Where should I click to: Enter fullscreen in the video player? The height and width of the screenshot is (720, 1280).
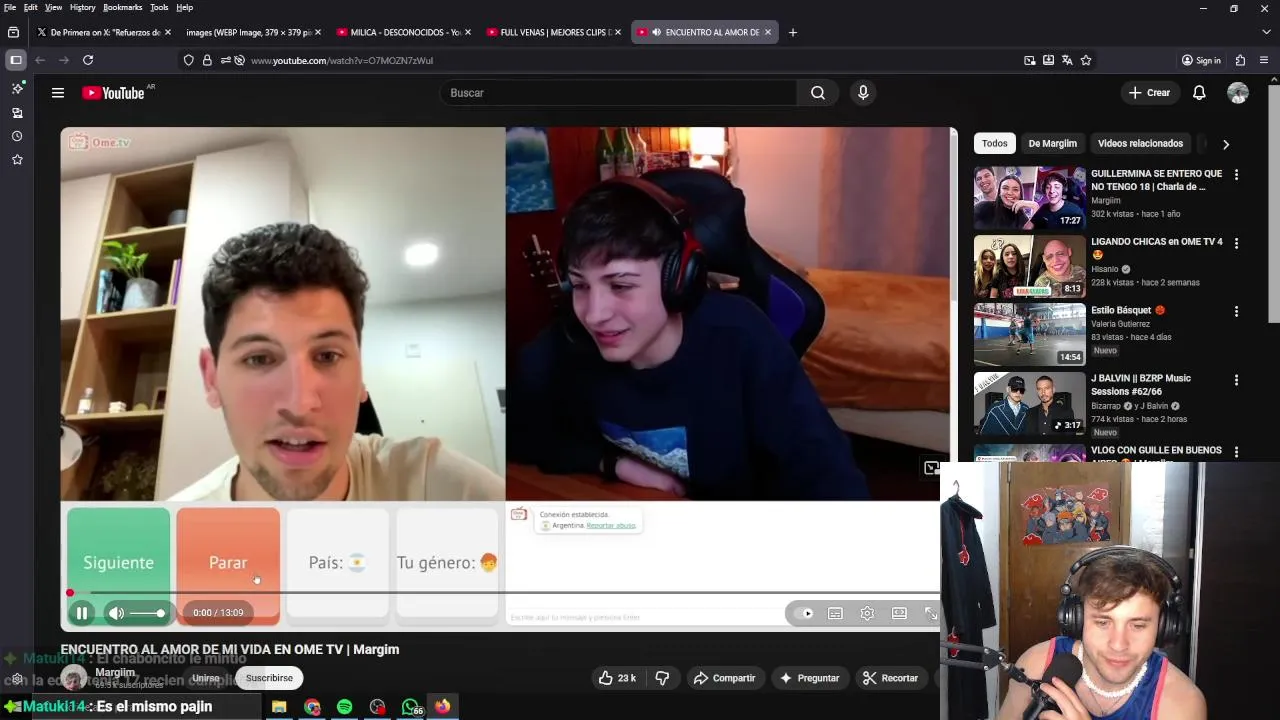931,613
